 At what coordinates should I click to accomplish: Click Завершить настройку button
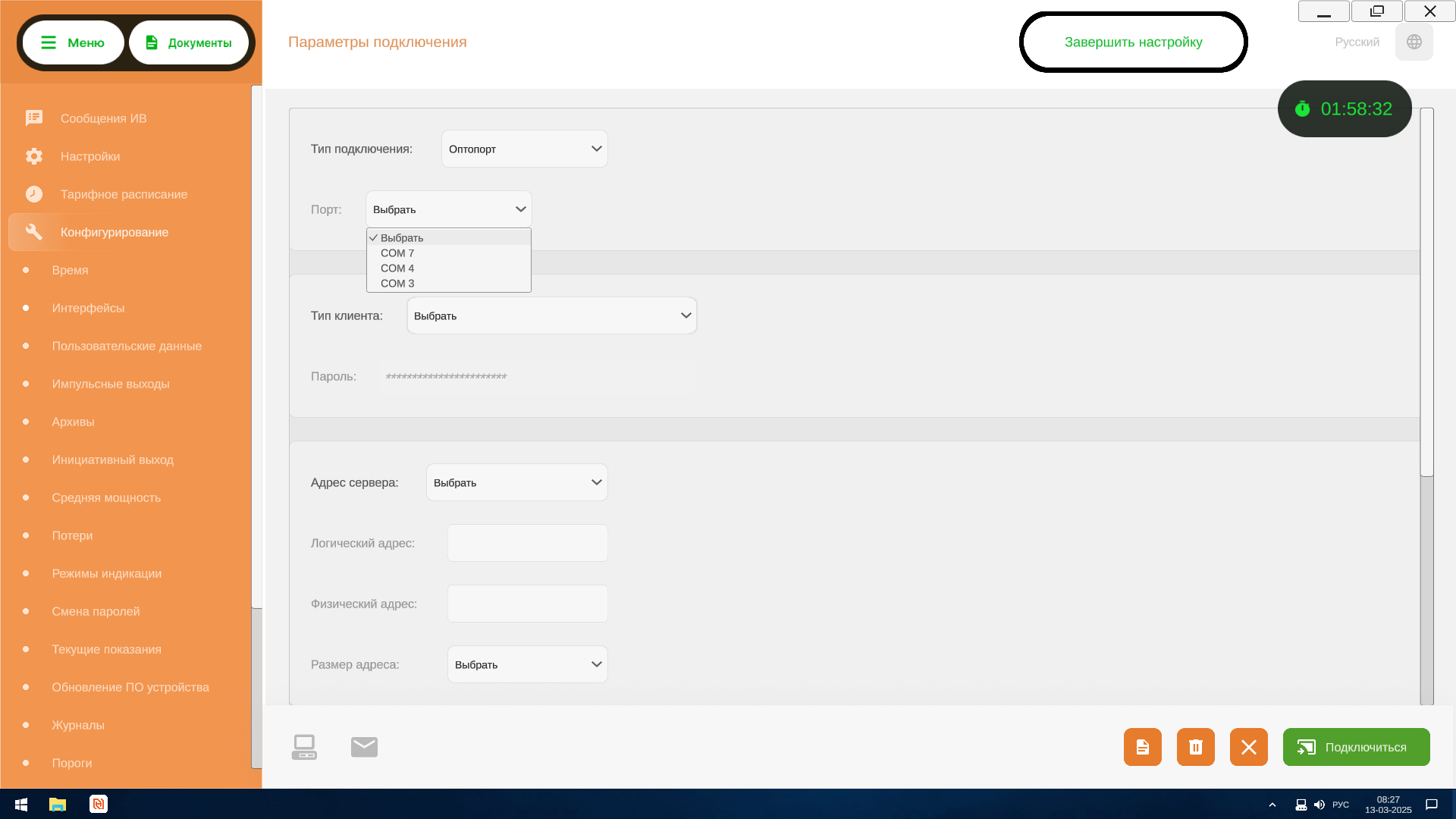(1133, 42)
